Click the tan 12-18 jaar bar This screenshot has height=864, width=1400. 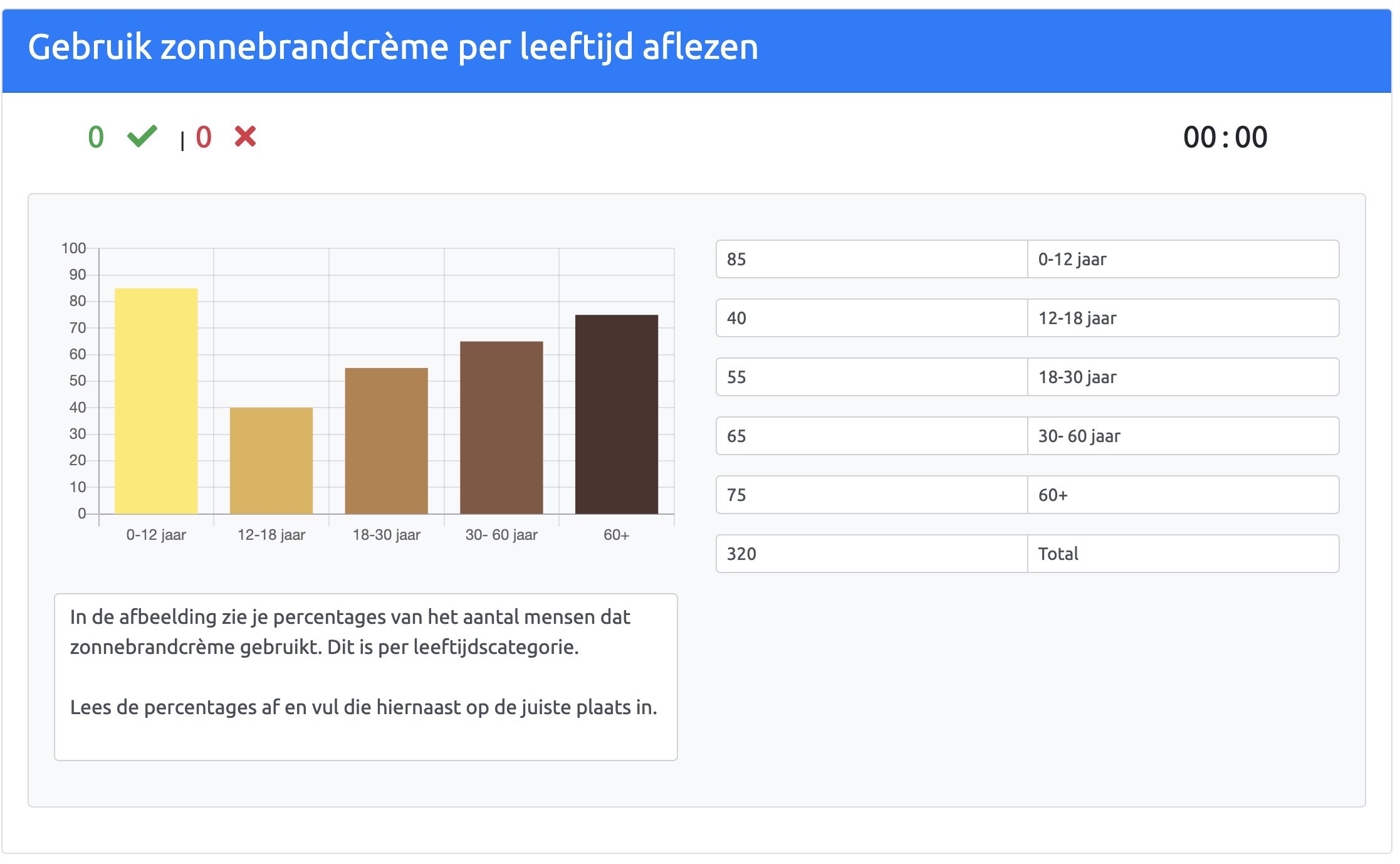(271, 461)
